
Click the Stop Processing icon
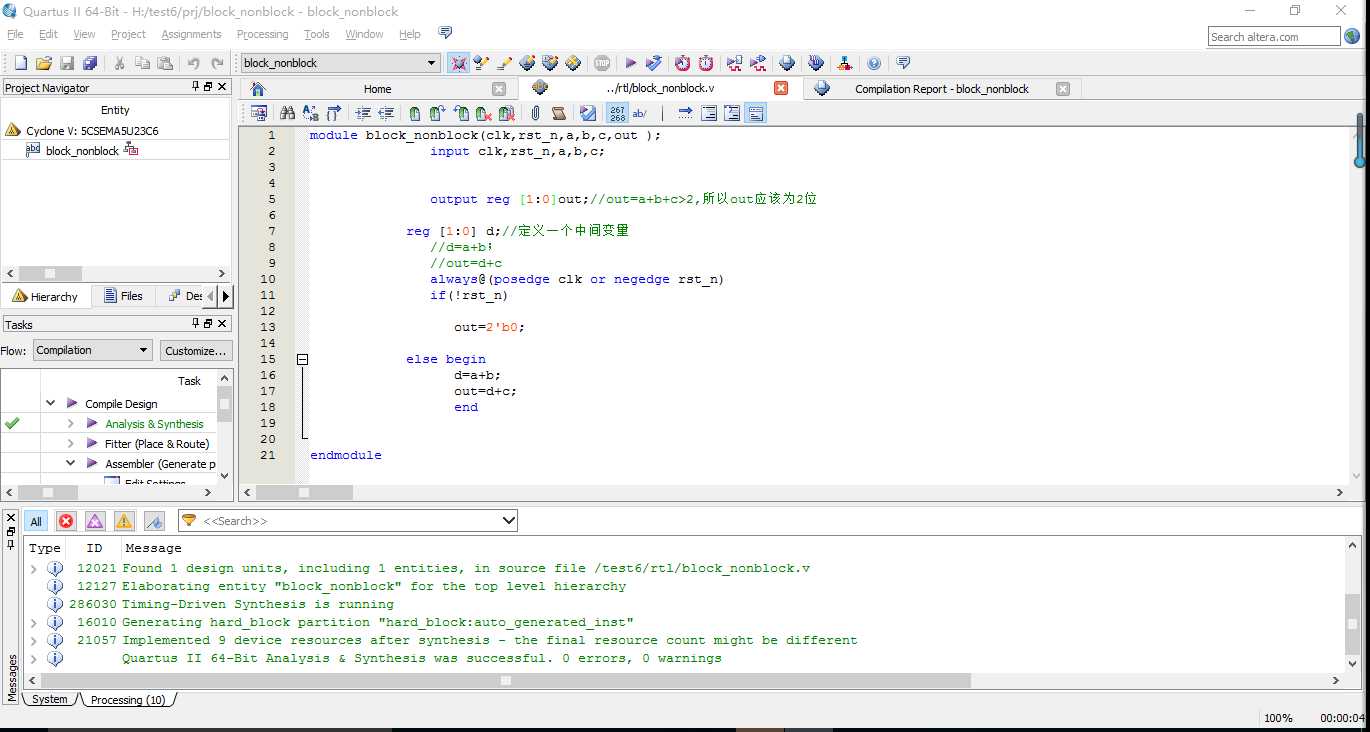(x=602, y=63)
